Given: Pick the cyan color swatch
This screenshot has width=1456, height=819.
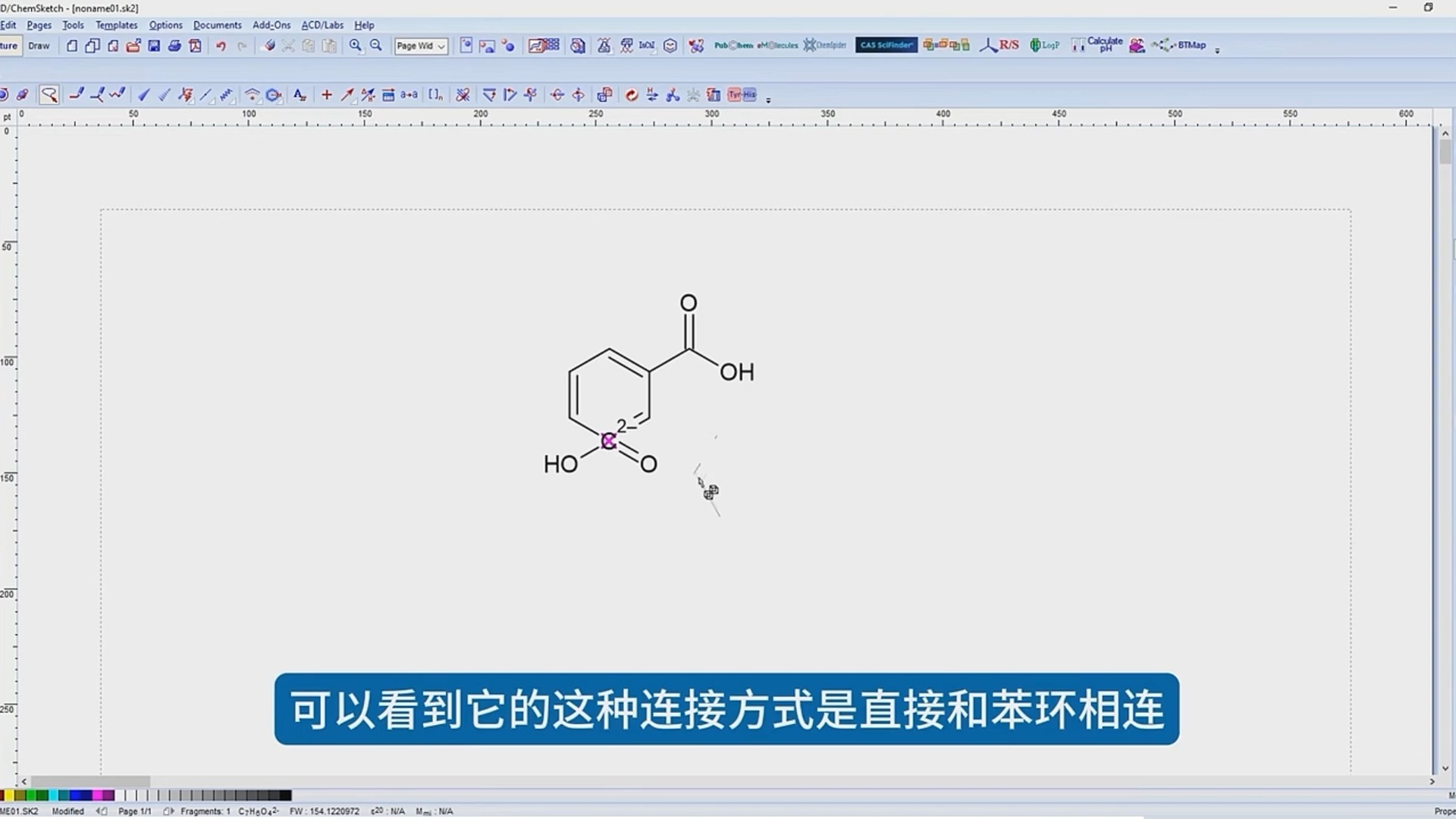Looking at the screenshot, I should pyautogui.click(x=54, y=795).
